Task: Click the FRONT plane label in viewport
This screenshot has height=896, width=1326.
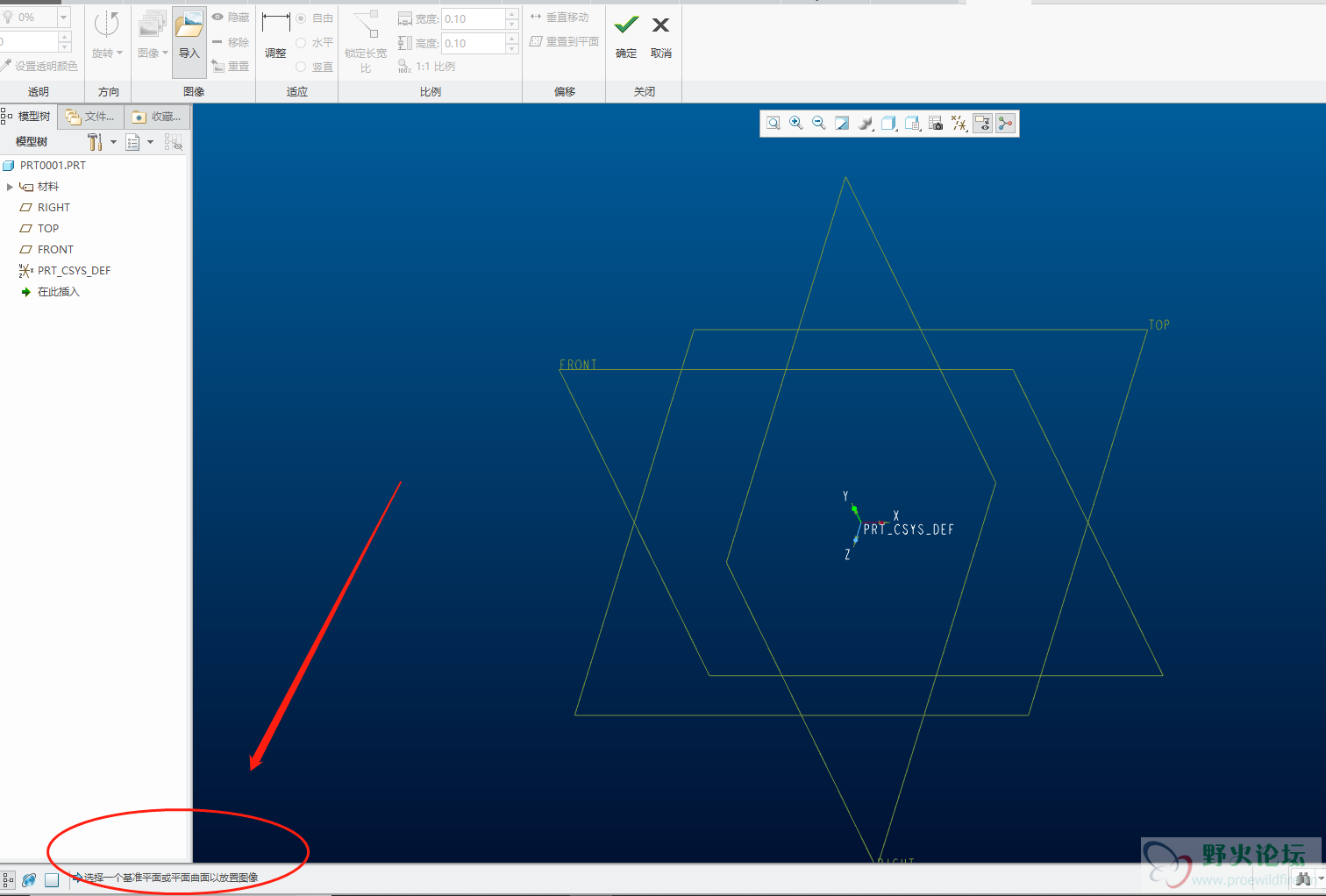Action: coord(579,365)
